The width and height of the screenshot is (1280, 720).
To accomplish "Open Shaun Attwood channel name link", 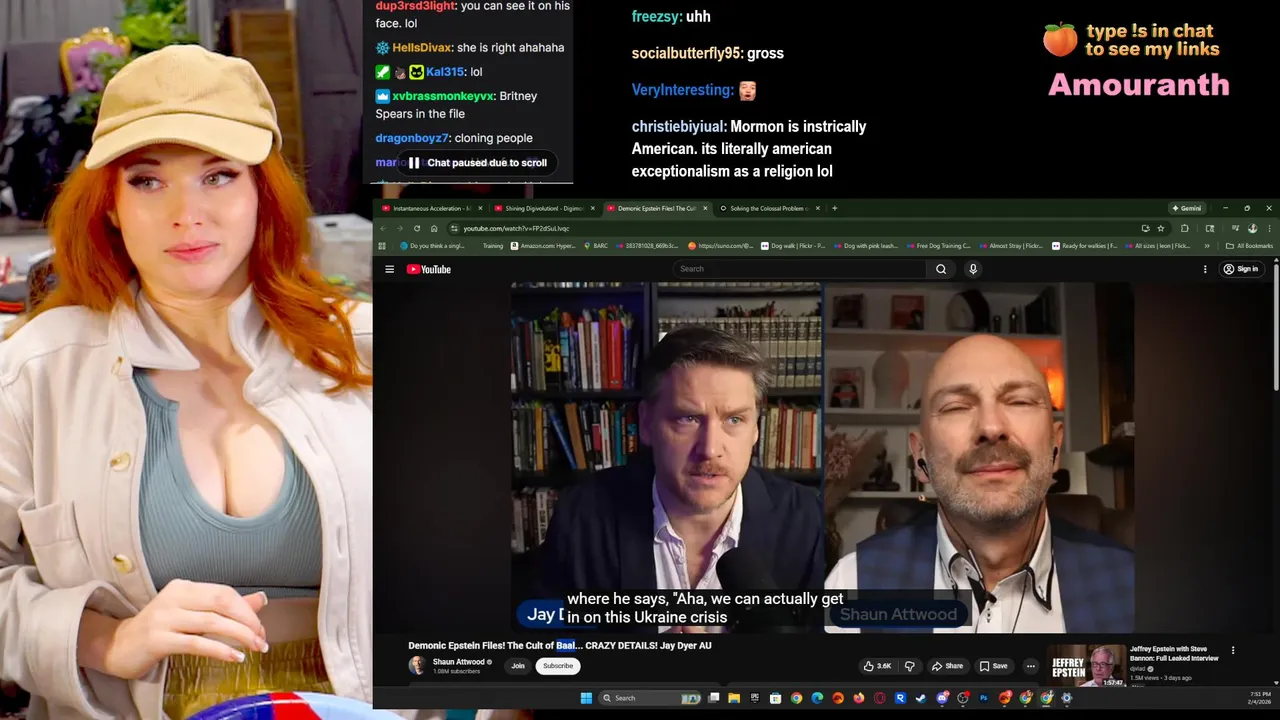I will click(458, 662).
